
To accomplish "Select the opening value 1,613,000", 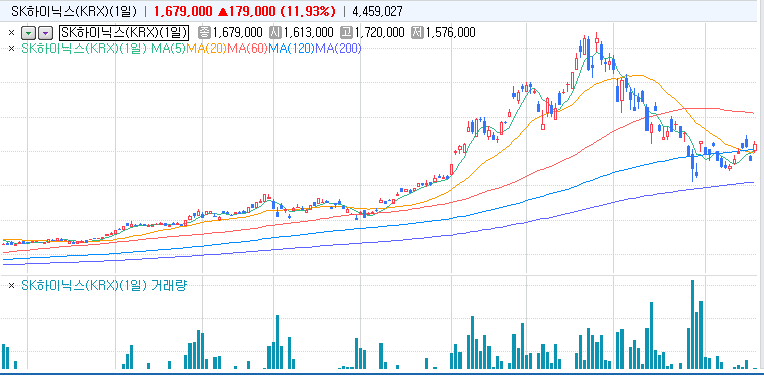I will (x=309, y=33).
